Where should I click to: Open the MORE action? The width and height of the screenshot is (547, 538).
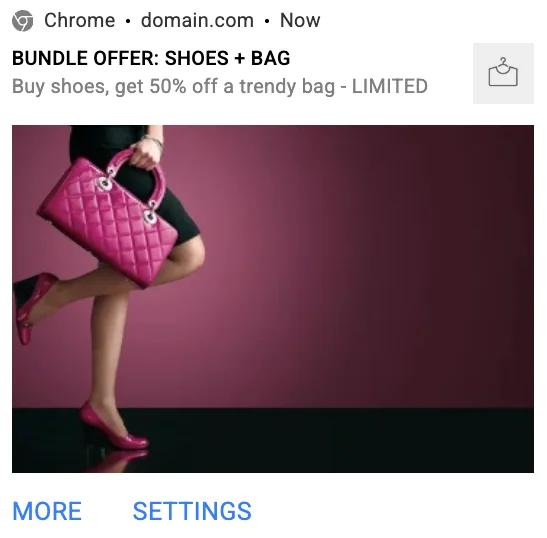point(47,511)
